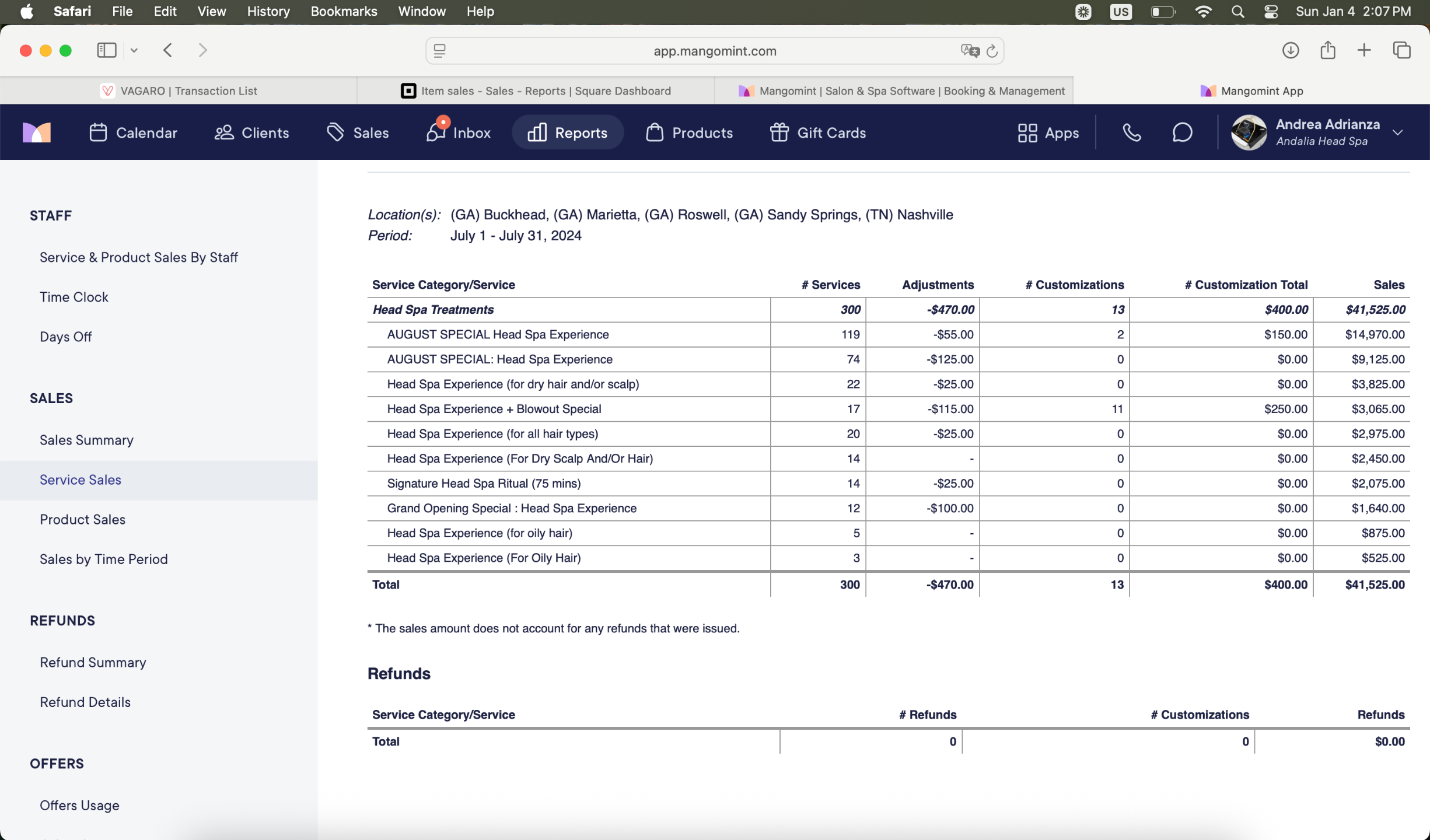Image resolution: width=1430 pixels, height=840 pixels.
Task: Expand Andrea Adrianza account dropdown
Action: [x=1398, y=133]
